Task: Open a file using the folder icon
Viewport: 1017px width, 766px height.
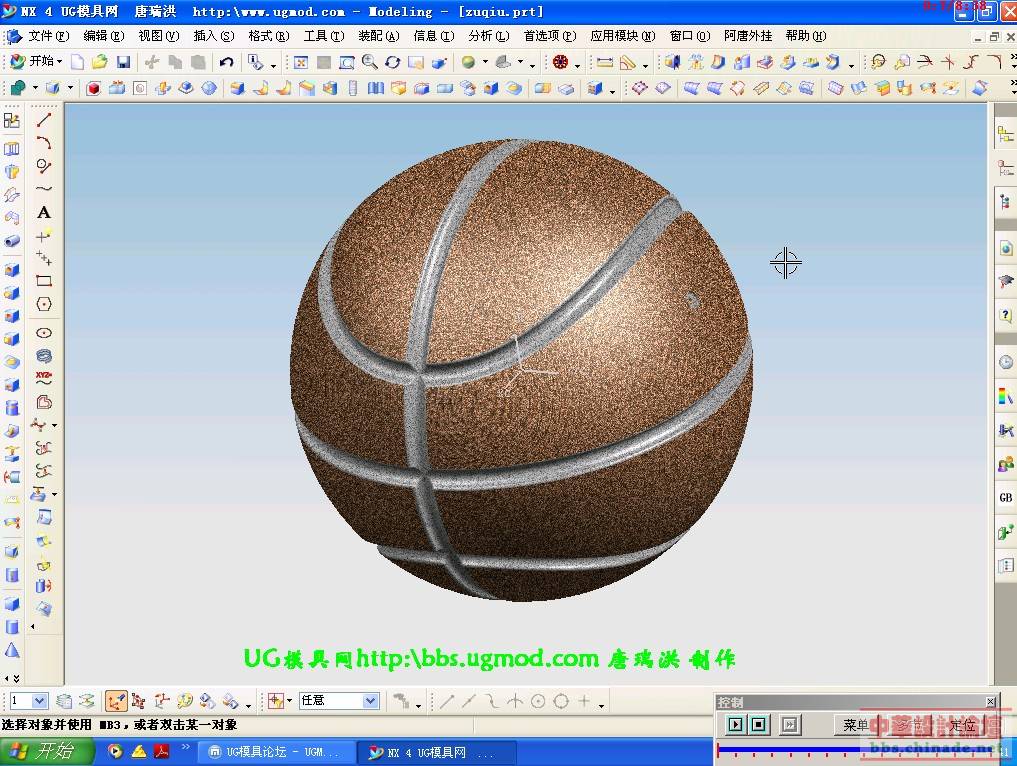Action: point(99,62)
